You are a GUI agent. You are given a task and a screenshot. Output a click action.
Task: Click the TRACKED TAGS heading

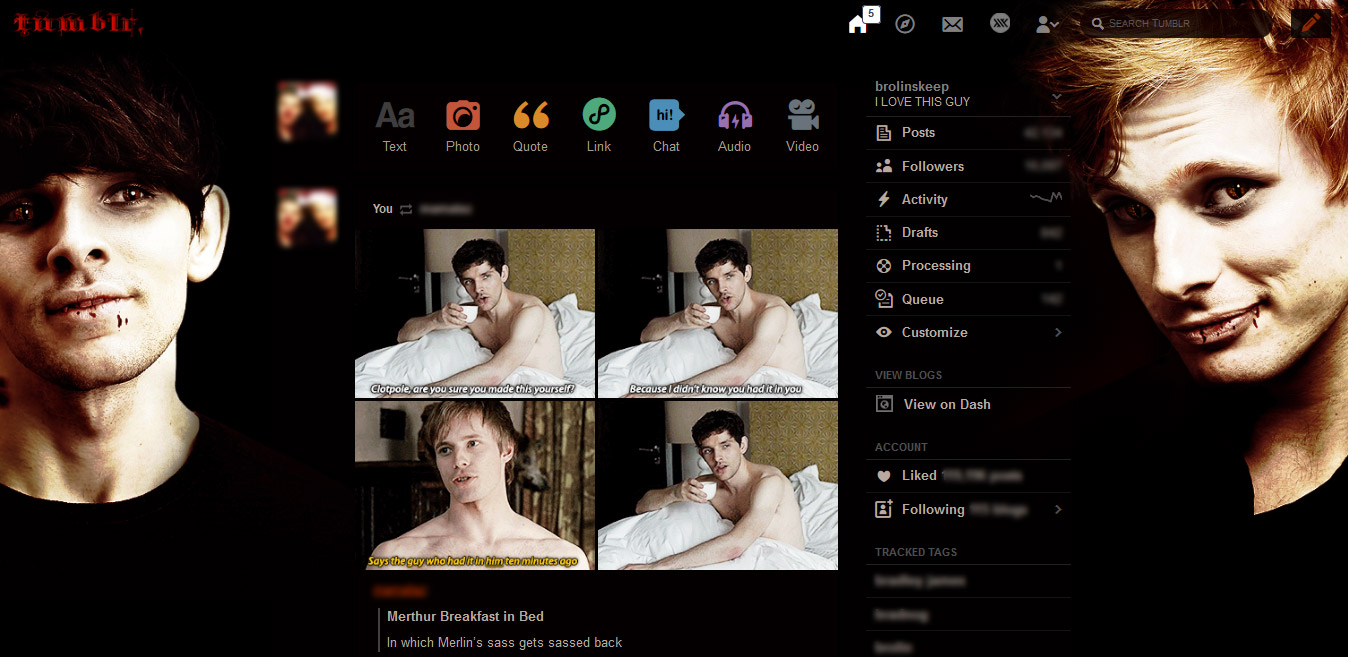(x=916, y=552)
